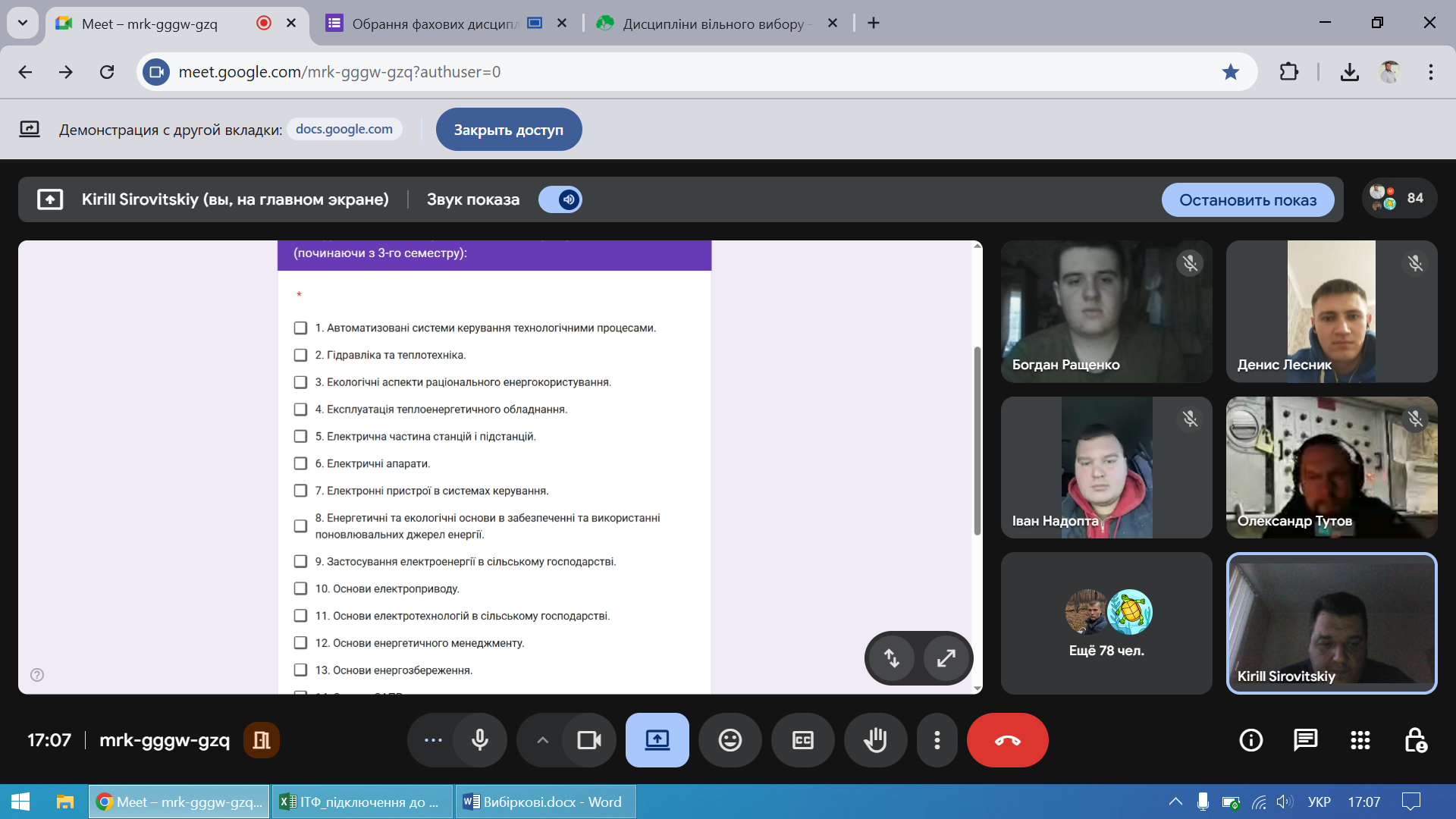Switch to Дисципліни вільного вибору tab
This screenshot has width=1456, height=819.
[x=713, y=24]
